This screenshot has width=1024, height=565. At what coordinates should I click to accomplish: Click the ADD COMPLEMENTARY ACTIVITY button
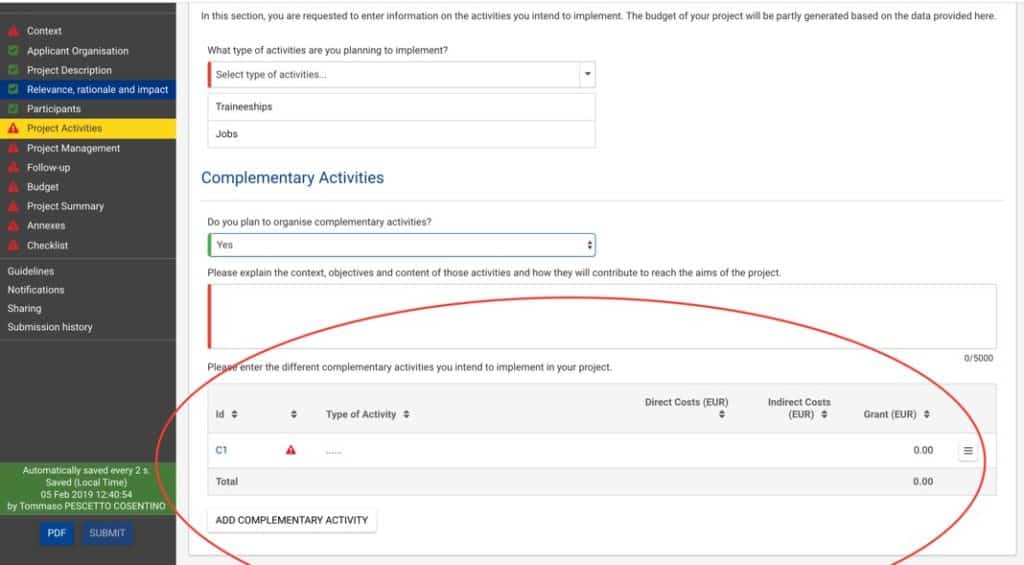click(292, 520)
